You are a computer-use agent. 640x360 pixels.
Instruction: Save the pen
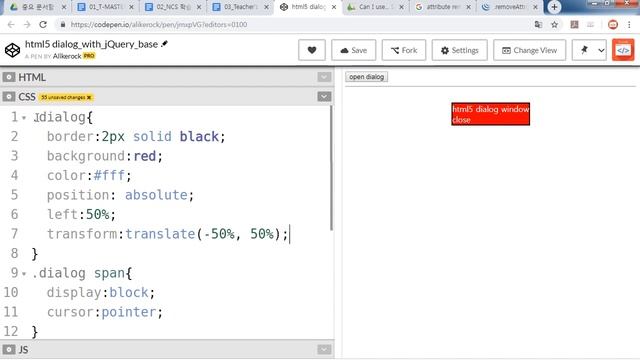coord(353,50)
